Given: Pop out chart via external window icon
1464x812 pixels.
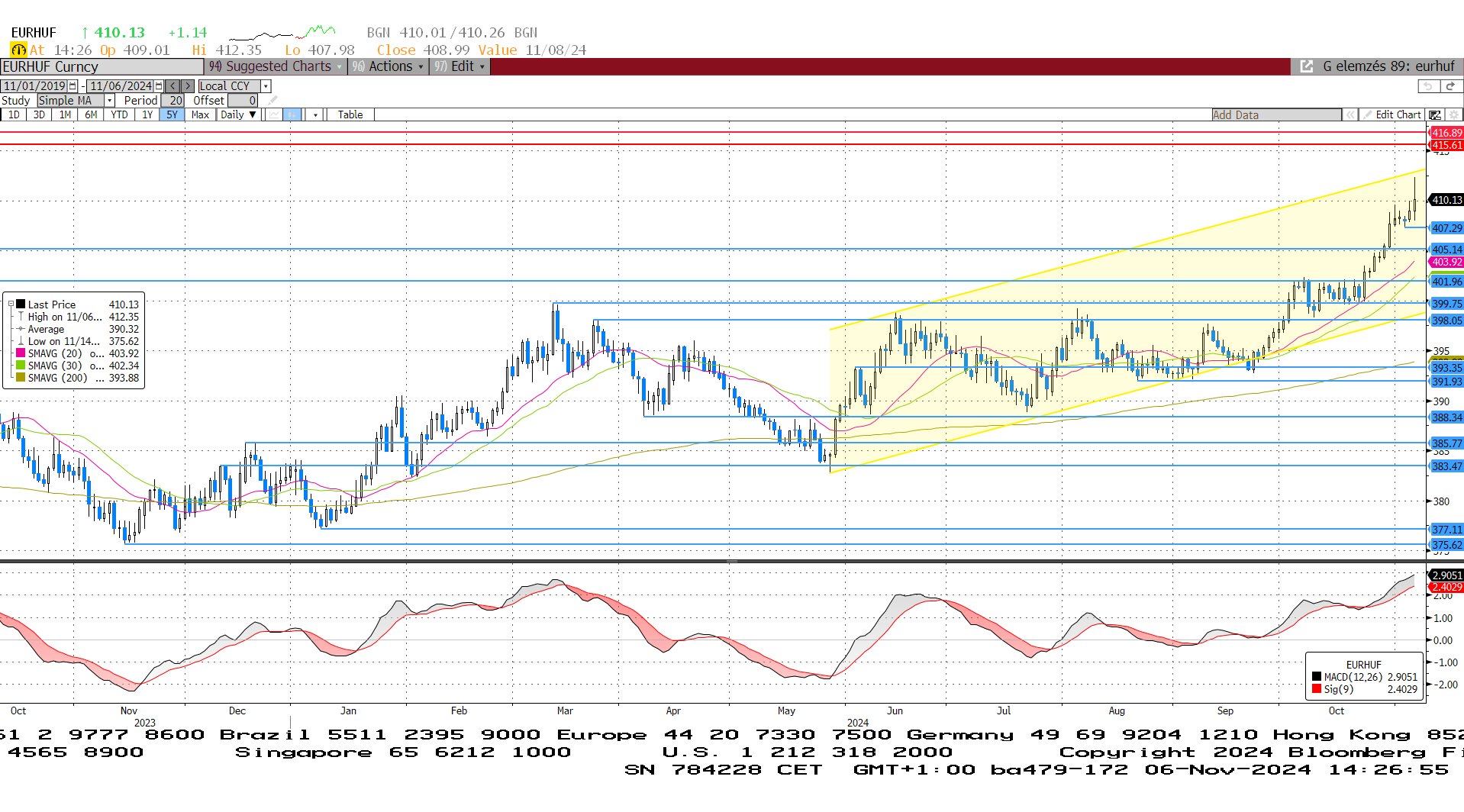Looking at the screenshot, I should [1306, 66].
